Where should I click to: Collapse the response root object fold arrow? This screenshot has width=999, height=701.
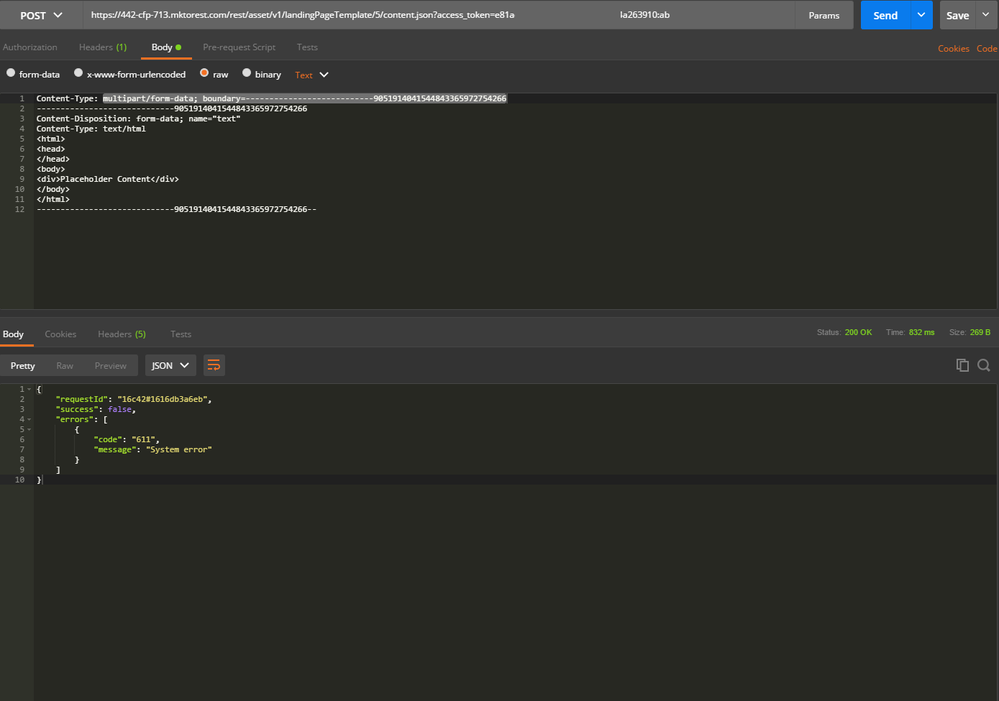tap(29, 389)
